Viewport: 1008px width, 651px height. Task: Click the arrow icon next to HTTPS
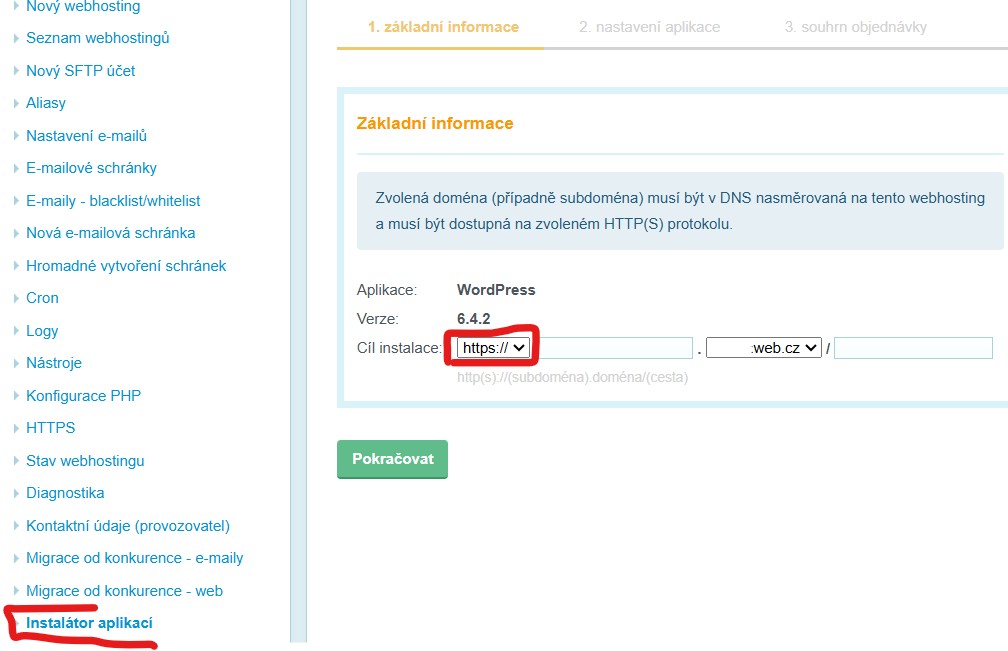click(x=16, y=428)
